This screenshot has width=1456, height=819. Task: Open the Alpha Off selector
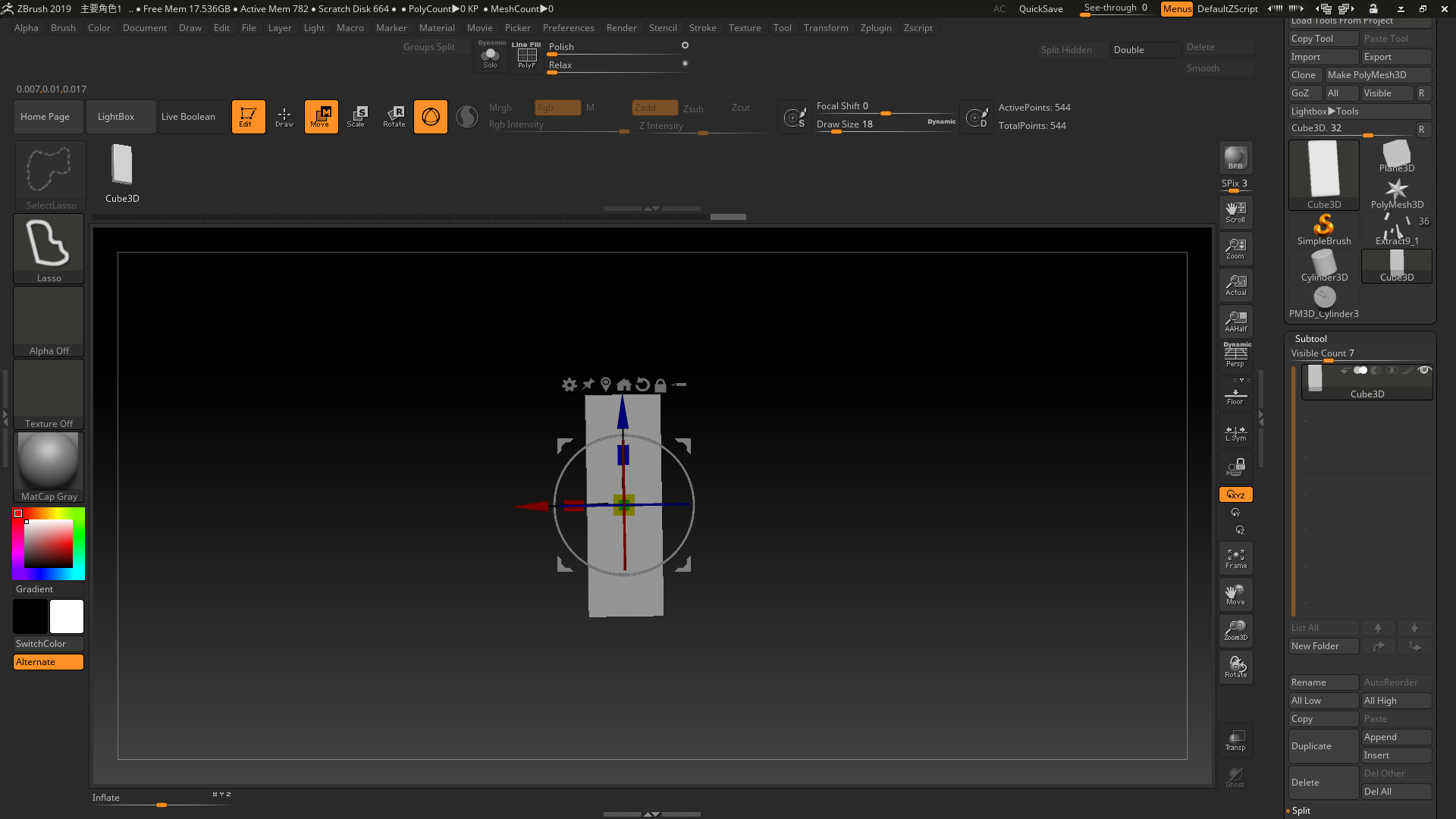pyautogui.click(x=49, y=322)
